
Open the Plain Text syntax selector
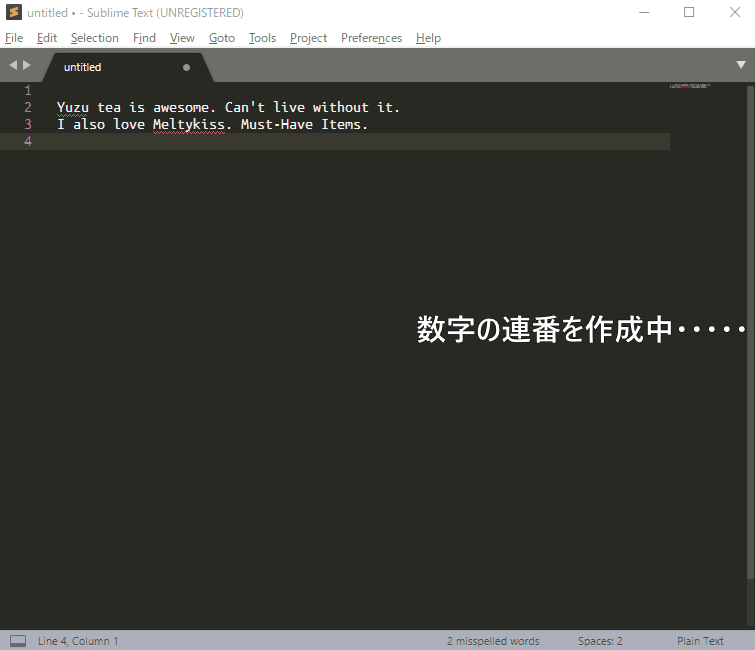click(700, 641)
